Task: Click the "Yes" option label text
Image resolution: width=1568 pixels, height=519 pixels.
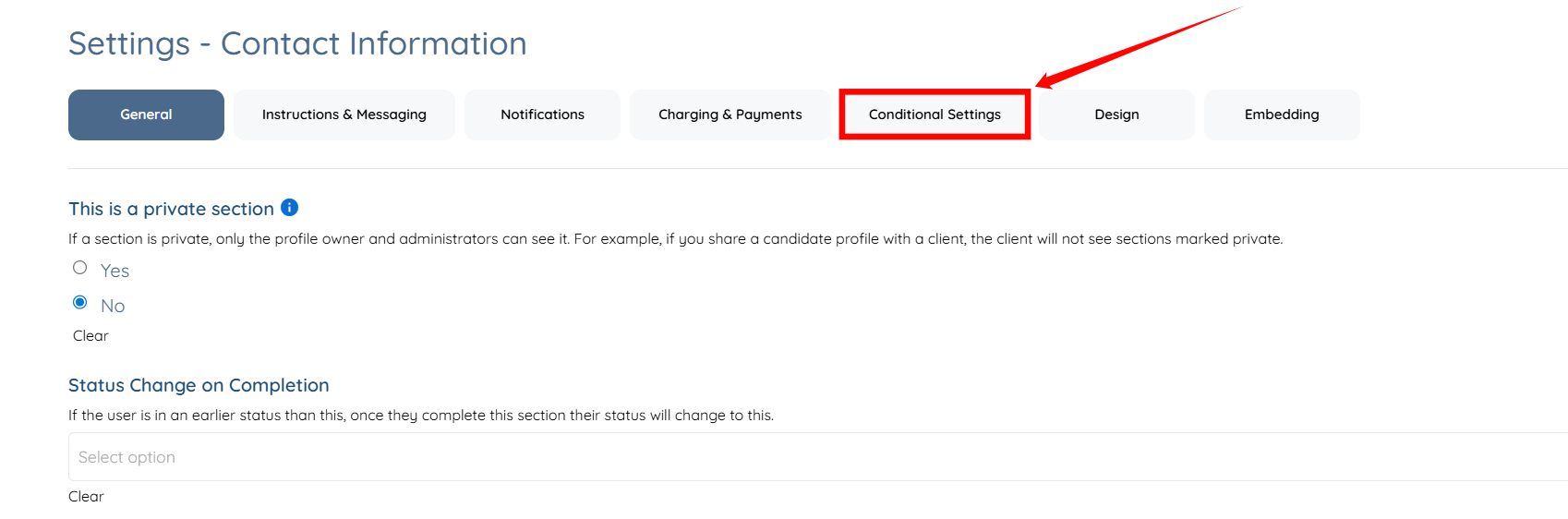Action: tap(115, 271)
